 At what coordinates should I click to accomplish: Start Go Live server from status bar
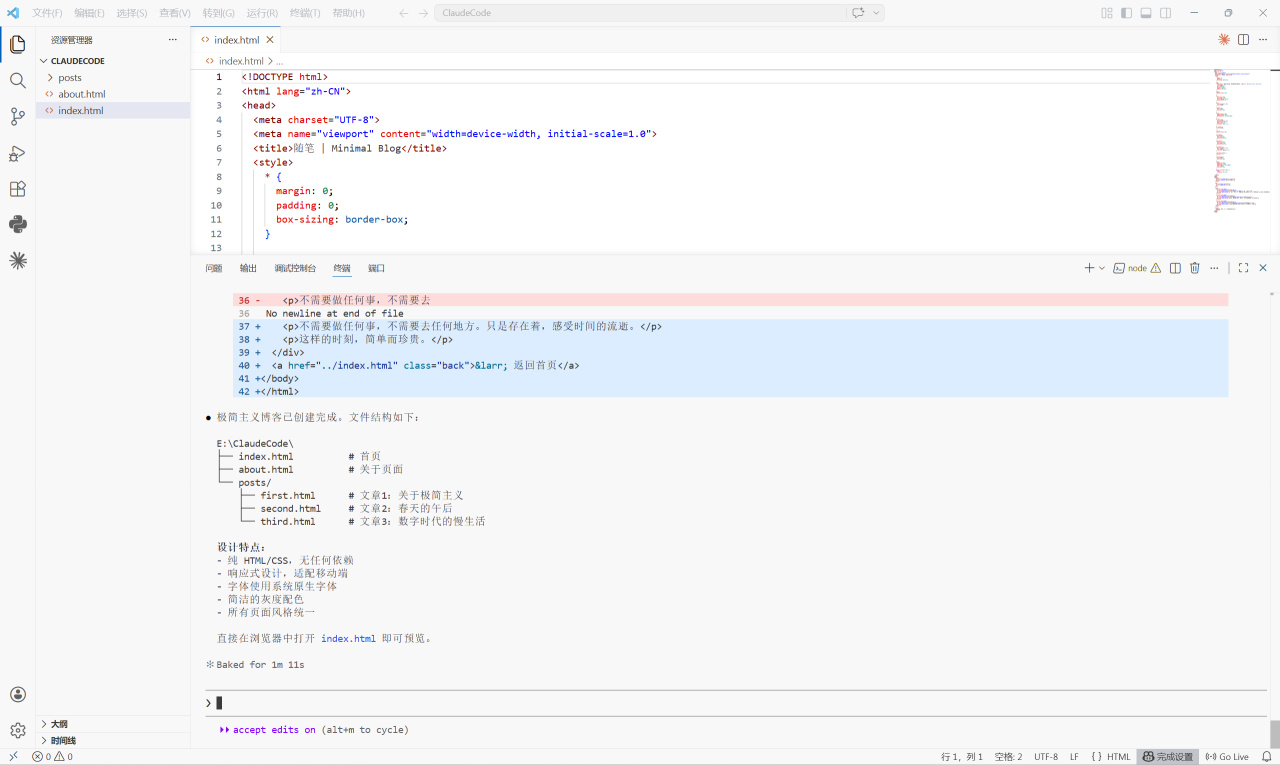(x=1227, y=757)
